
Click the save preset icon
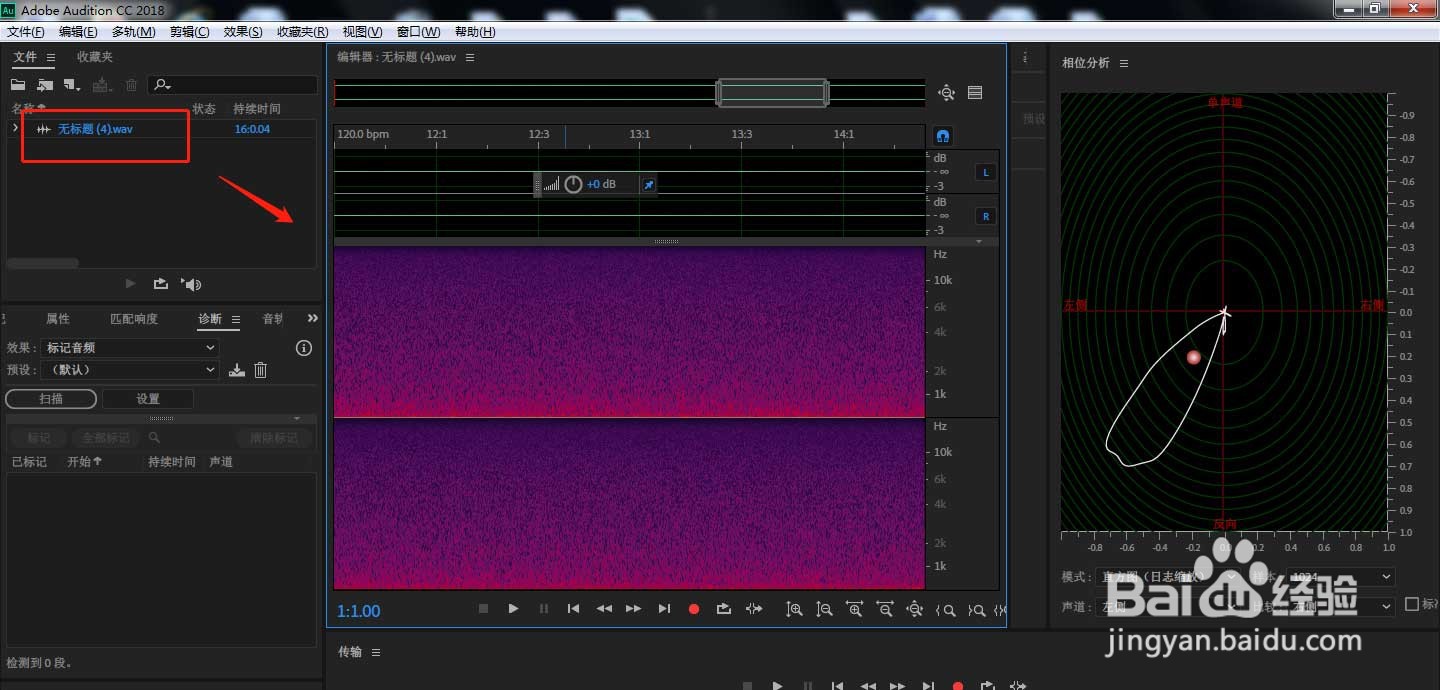[x=237, y=370]
